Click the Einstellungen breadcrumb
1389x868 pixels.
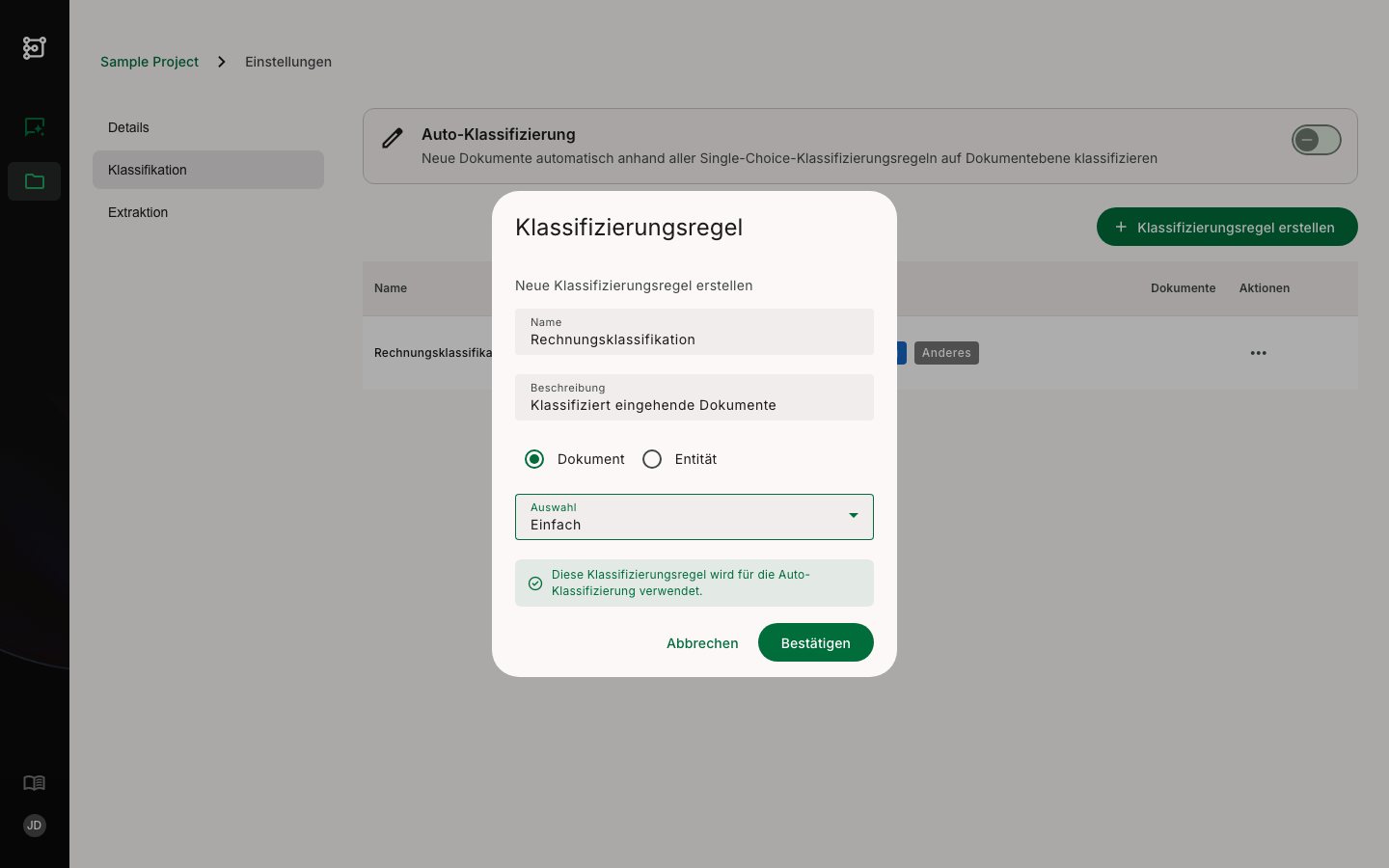point(288,62)
